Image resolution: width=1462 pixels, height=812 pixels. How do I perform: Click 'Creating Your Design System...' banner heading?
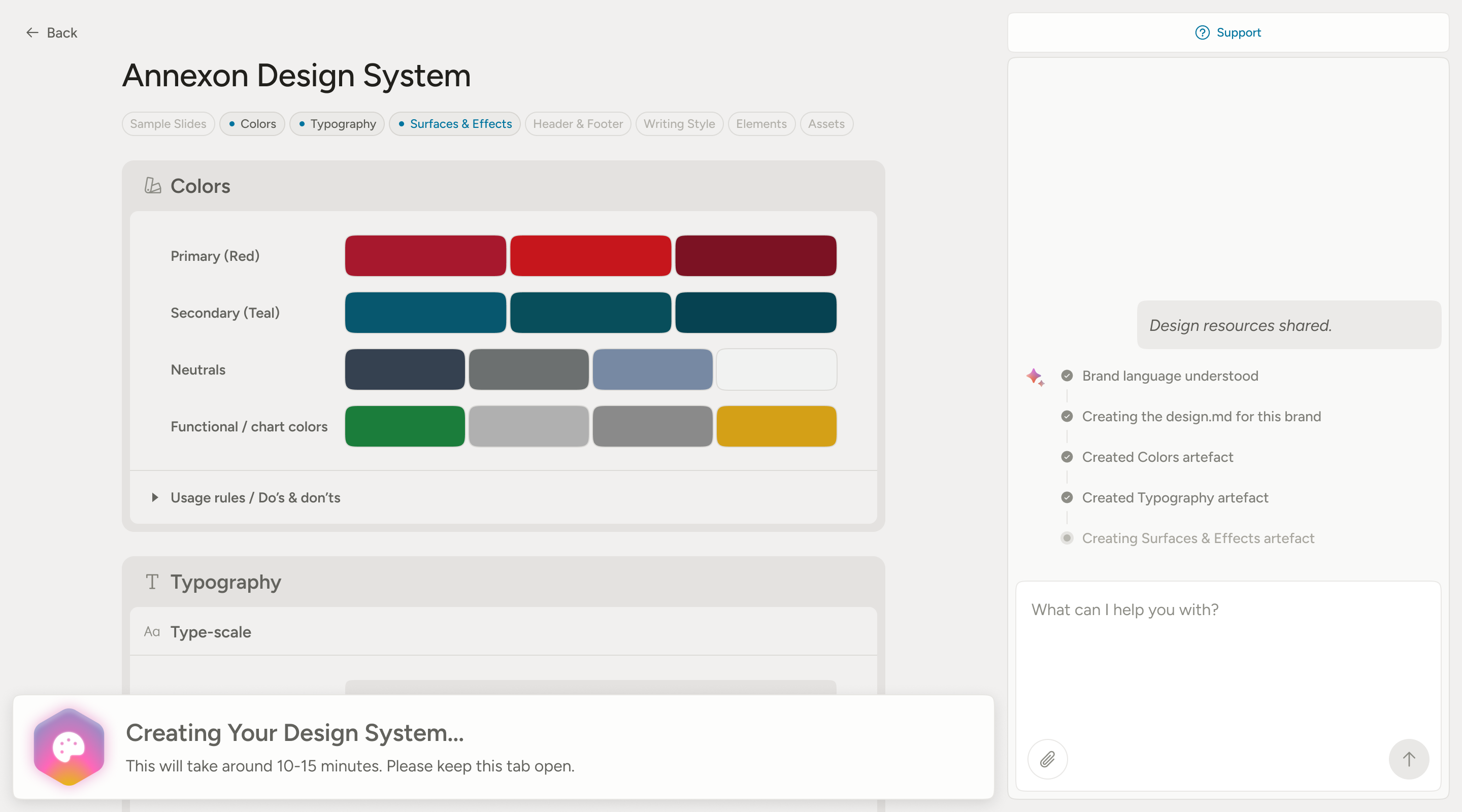tap(295, 732)
